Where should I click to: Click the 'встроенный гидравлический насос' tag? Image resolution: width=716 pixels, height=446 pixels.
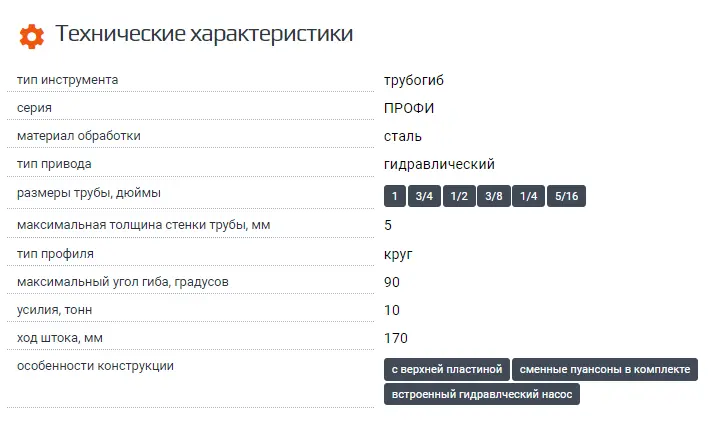coord(482,394)
